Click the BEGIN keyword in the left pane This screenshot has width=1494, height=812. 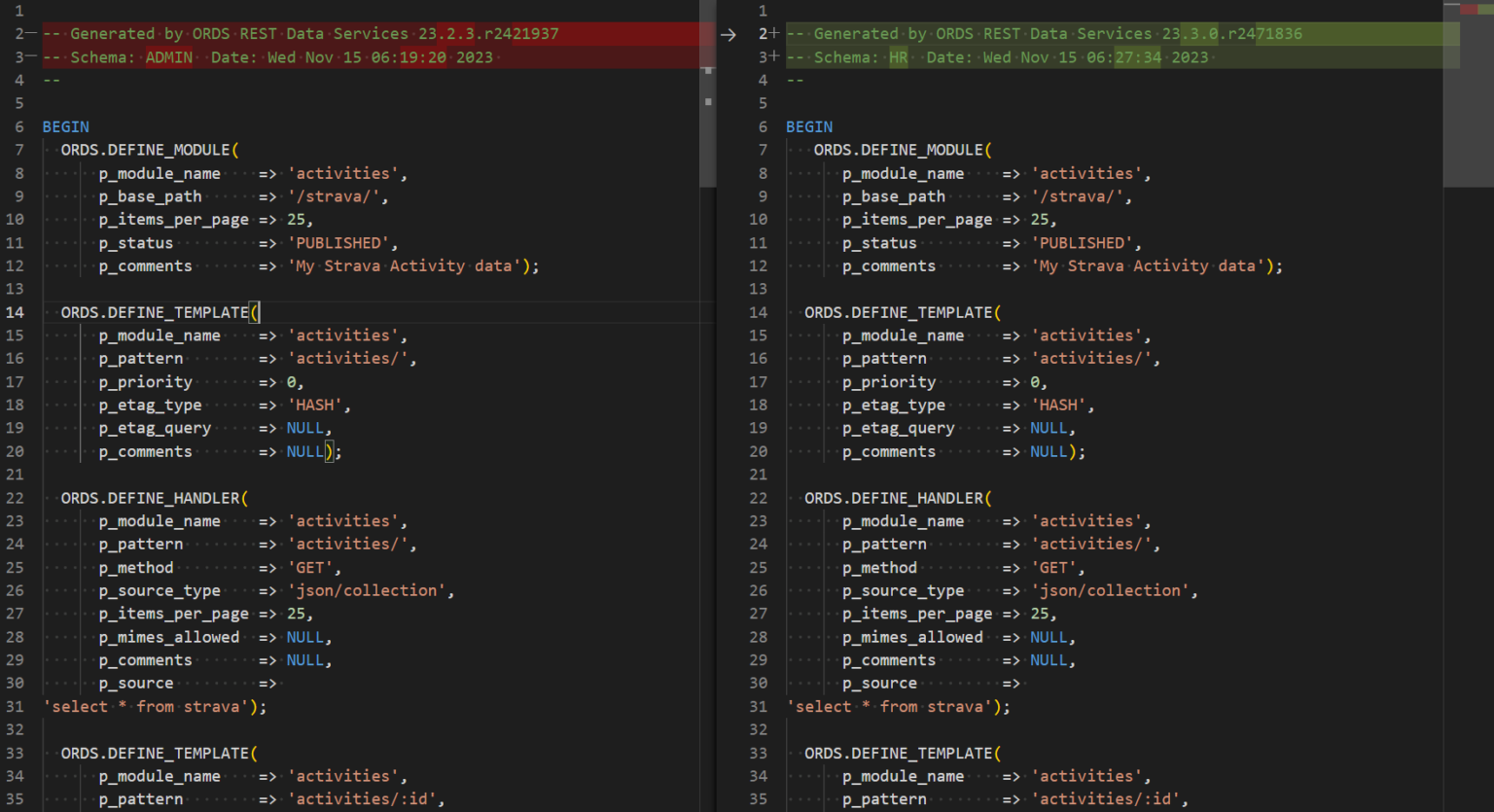click(x=65, y=126)
